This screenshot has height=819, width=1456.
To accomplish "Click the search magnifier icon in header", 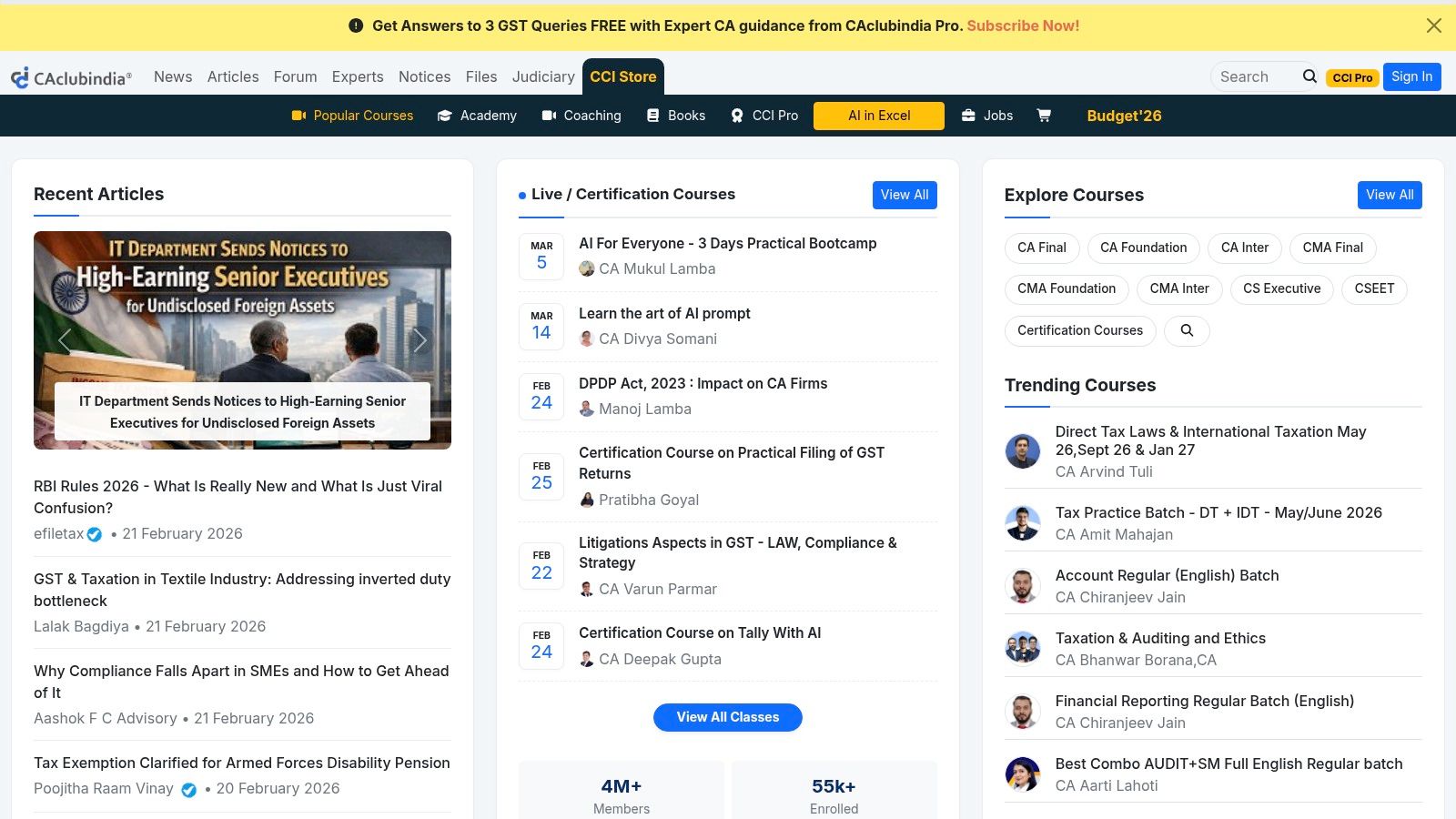I will (x=1309, y=76).
